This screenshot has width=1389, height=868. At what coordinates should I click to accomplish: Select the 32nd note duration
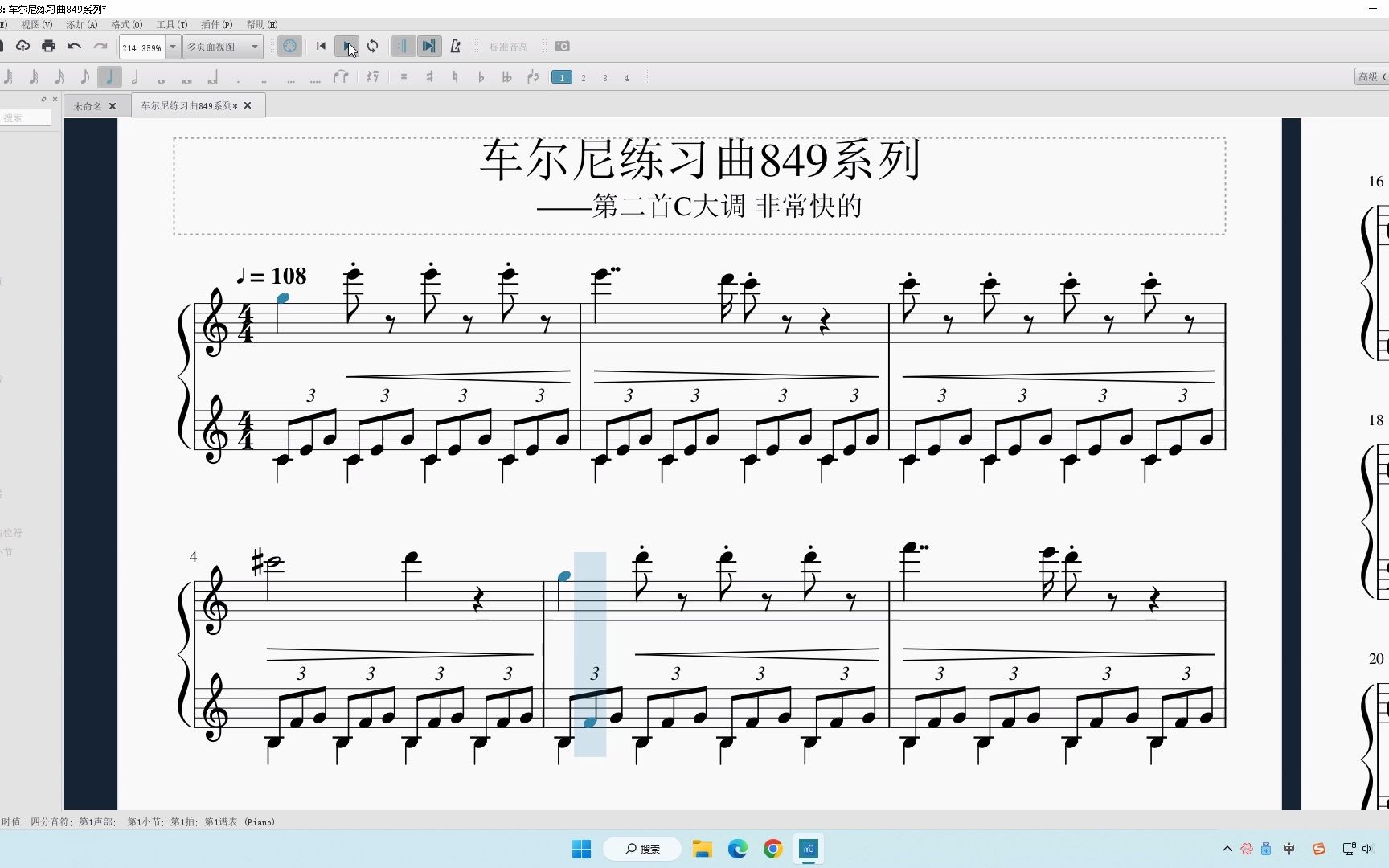(x=33, y=77)
